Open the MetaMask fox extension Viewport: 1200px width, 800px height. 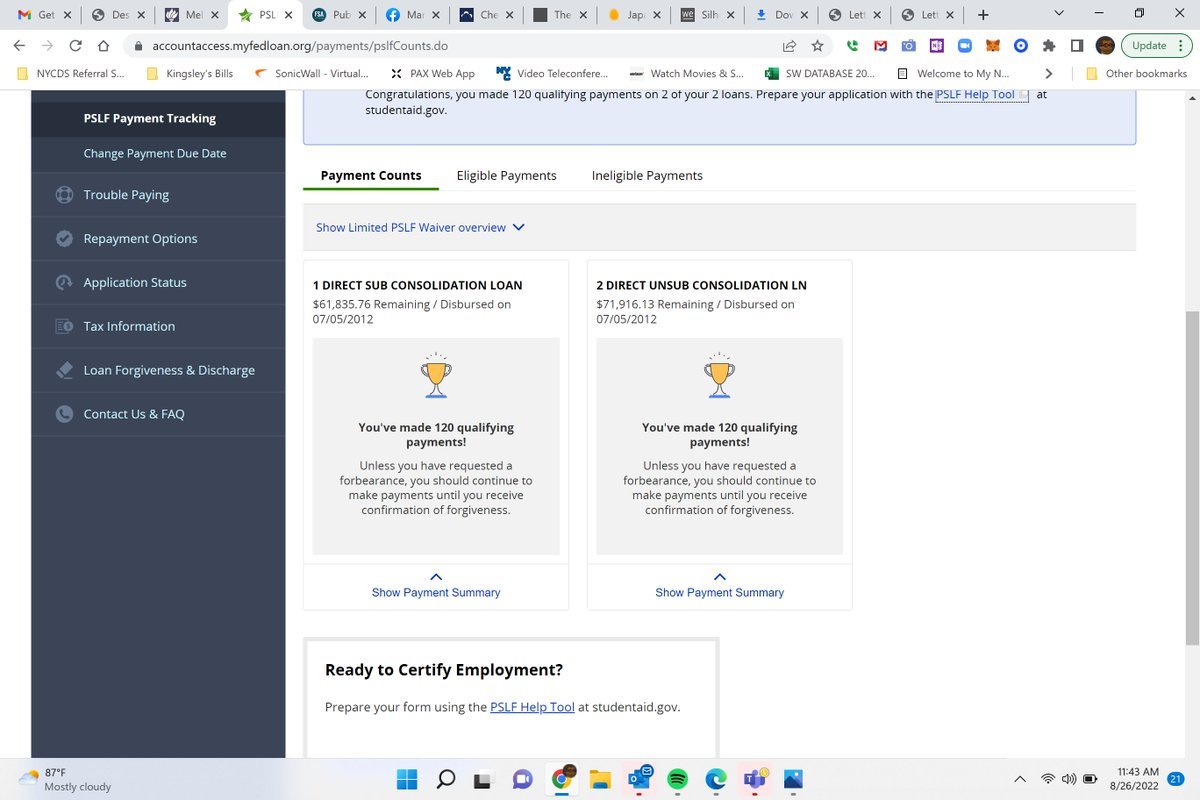tap(993, 46)
